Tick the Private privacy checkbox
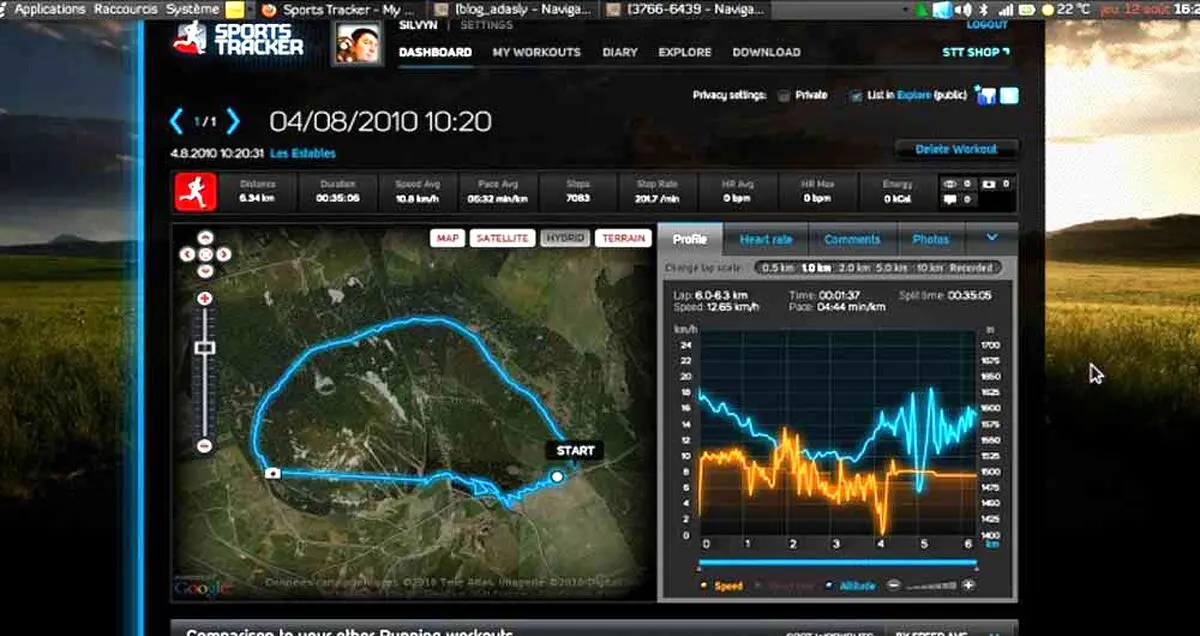The width and height of the screenshot is (1200, 636). (x=784, y=96)
